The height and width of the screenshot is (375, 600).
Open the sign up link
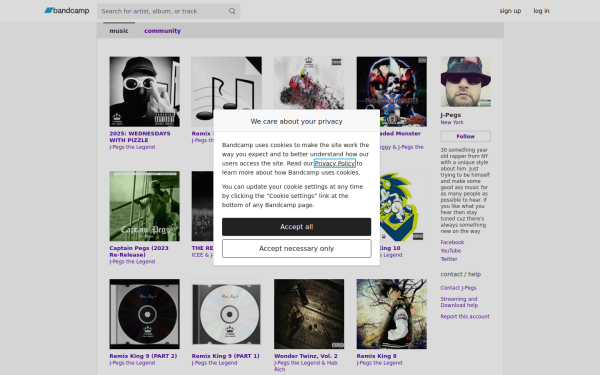pos(510,11)
